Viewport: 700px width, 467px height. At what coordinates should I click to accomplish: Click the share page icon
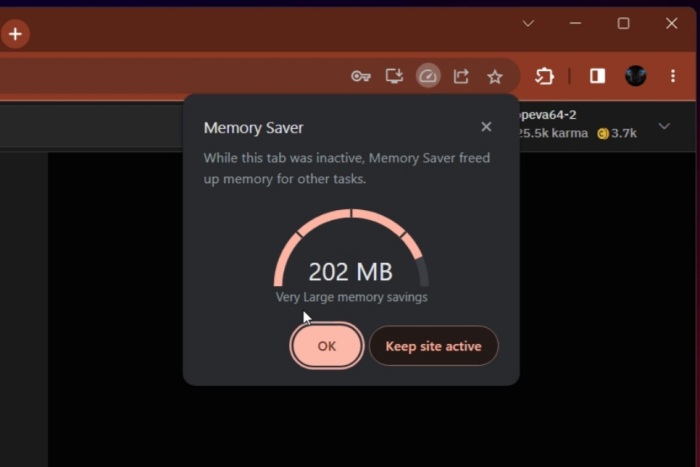pos(461,76)
